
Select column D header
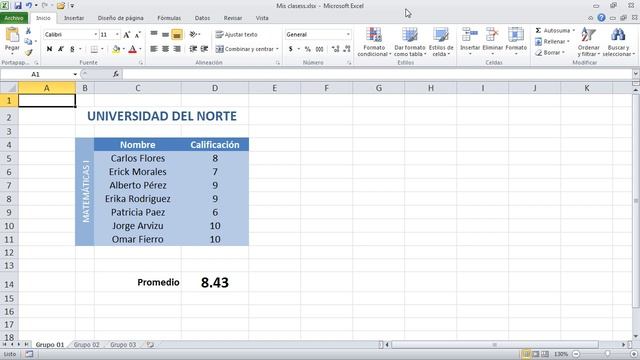click(215, 88)
